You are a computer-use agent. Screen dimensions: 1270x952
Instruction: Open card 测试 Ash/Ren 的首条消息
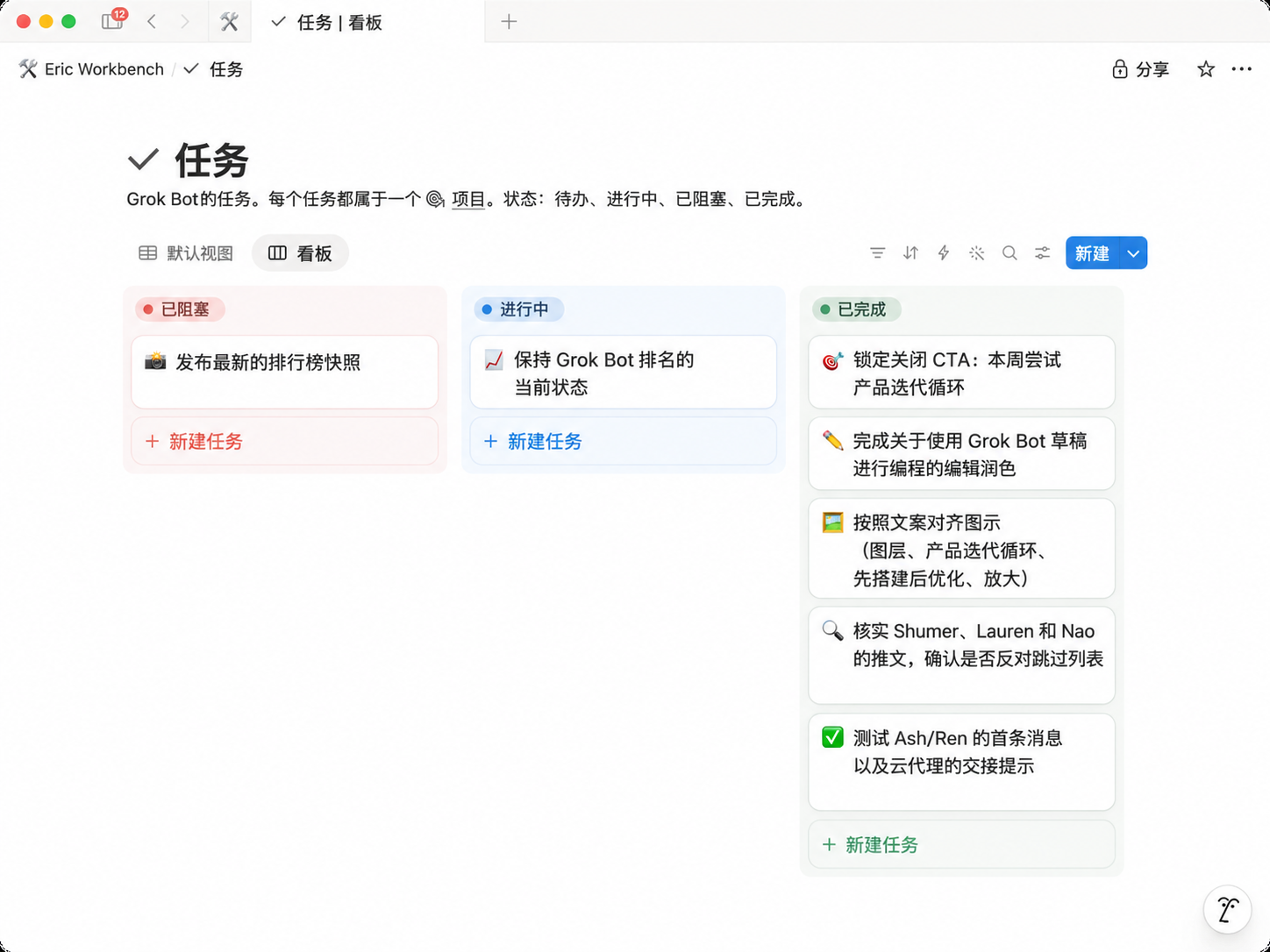[x=961, y=762]
